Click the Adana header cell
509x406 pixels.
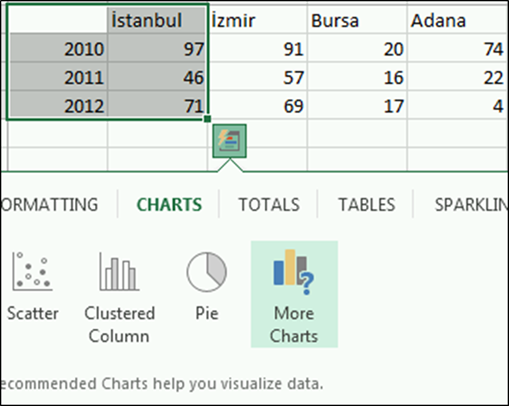[x=458, y=20]
